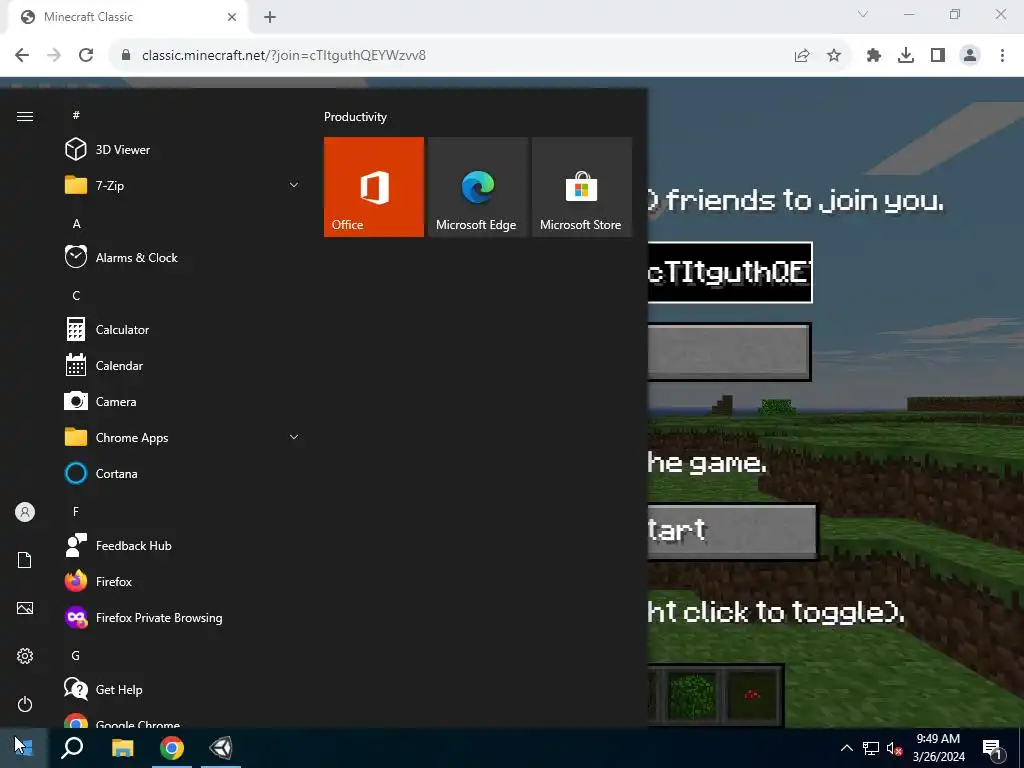
Task: Open the user account icon in Start
Action: pos(25,512)
